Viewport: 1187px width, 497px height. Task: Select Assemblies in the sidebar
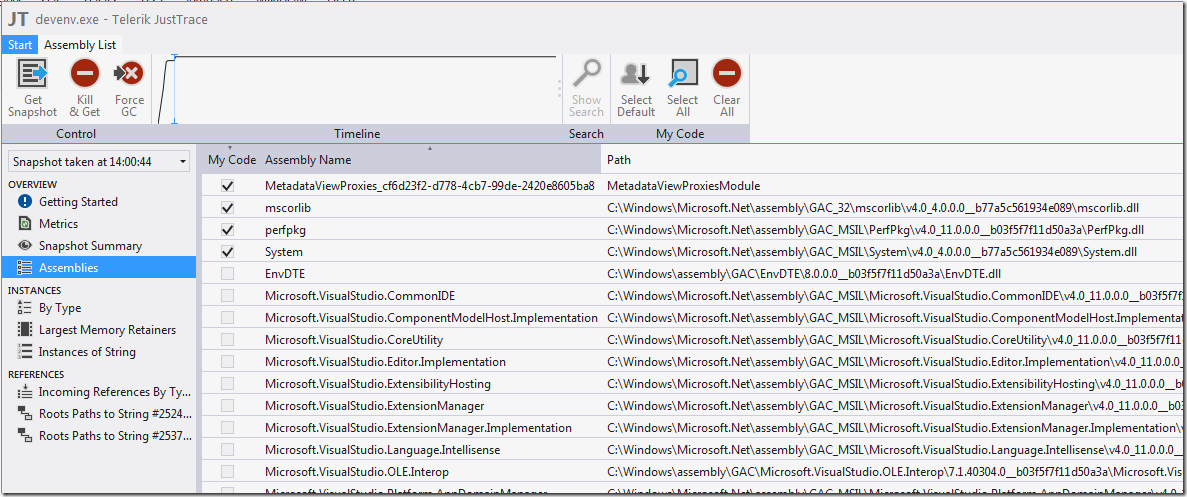tap(98, 268)
